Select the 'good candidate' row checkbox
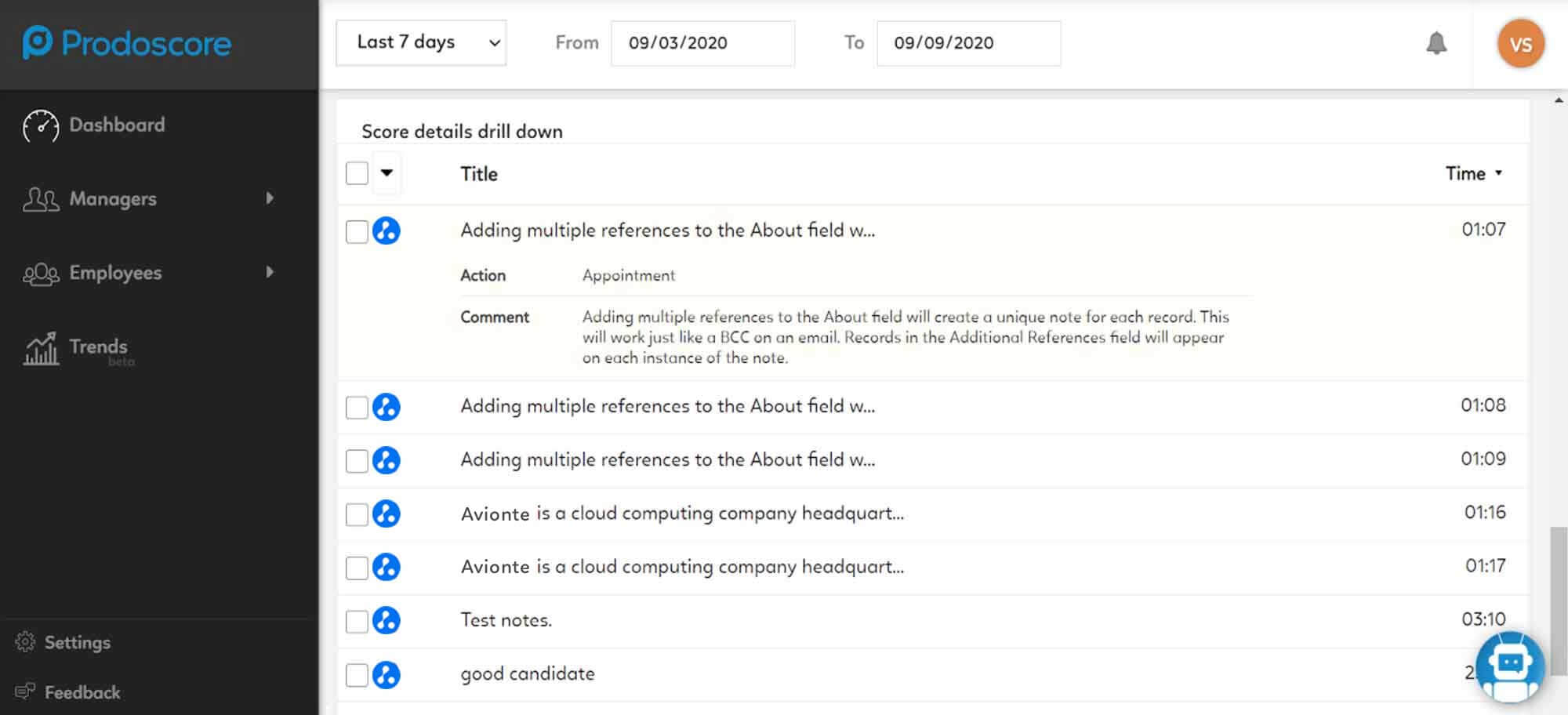Image resolution: width=1568 pixels, height=715 pixels. (x=357, y=674)
